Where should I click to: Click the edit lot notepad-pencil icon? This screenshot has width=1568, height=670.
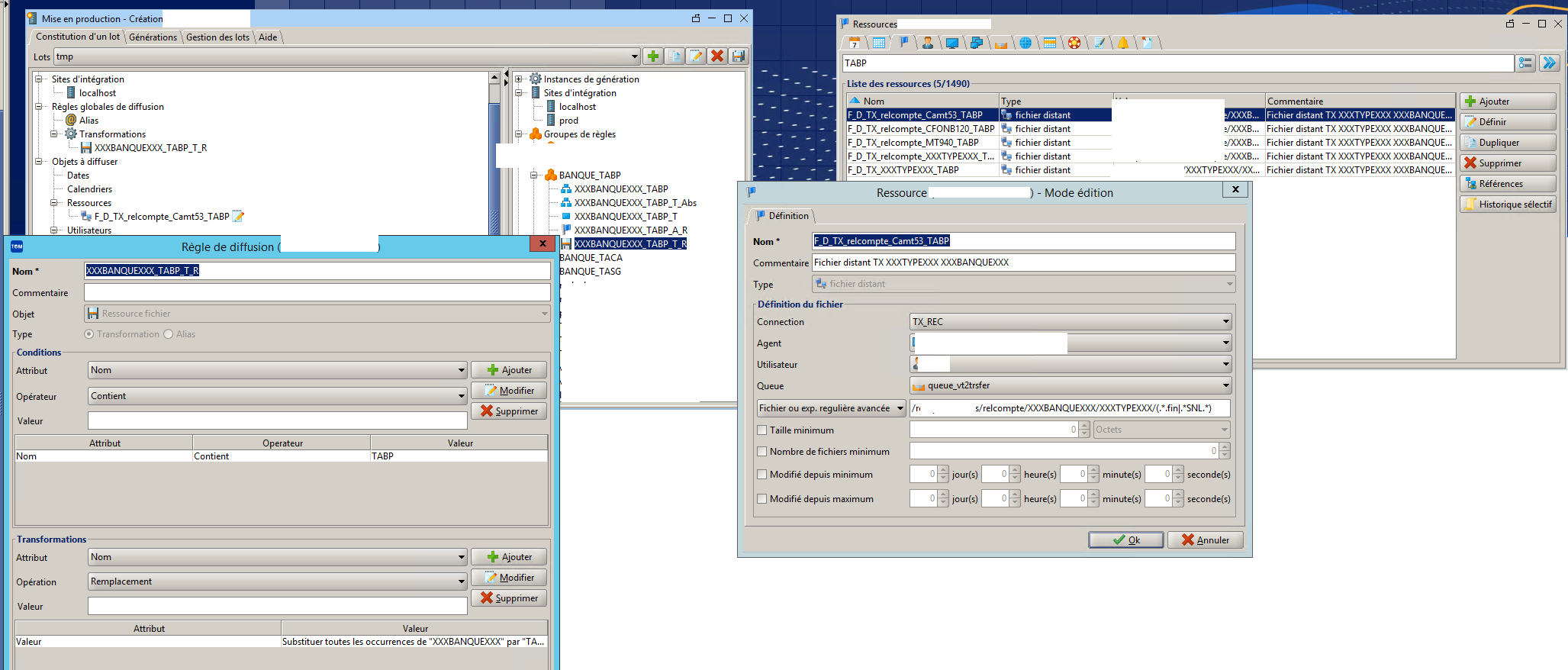pyautogui.click(x=696, y=56)
